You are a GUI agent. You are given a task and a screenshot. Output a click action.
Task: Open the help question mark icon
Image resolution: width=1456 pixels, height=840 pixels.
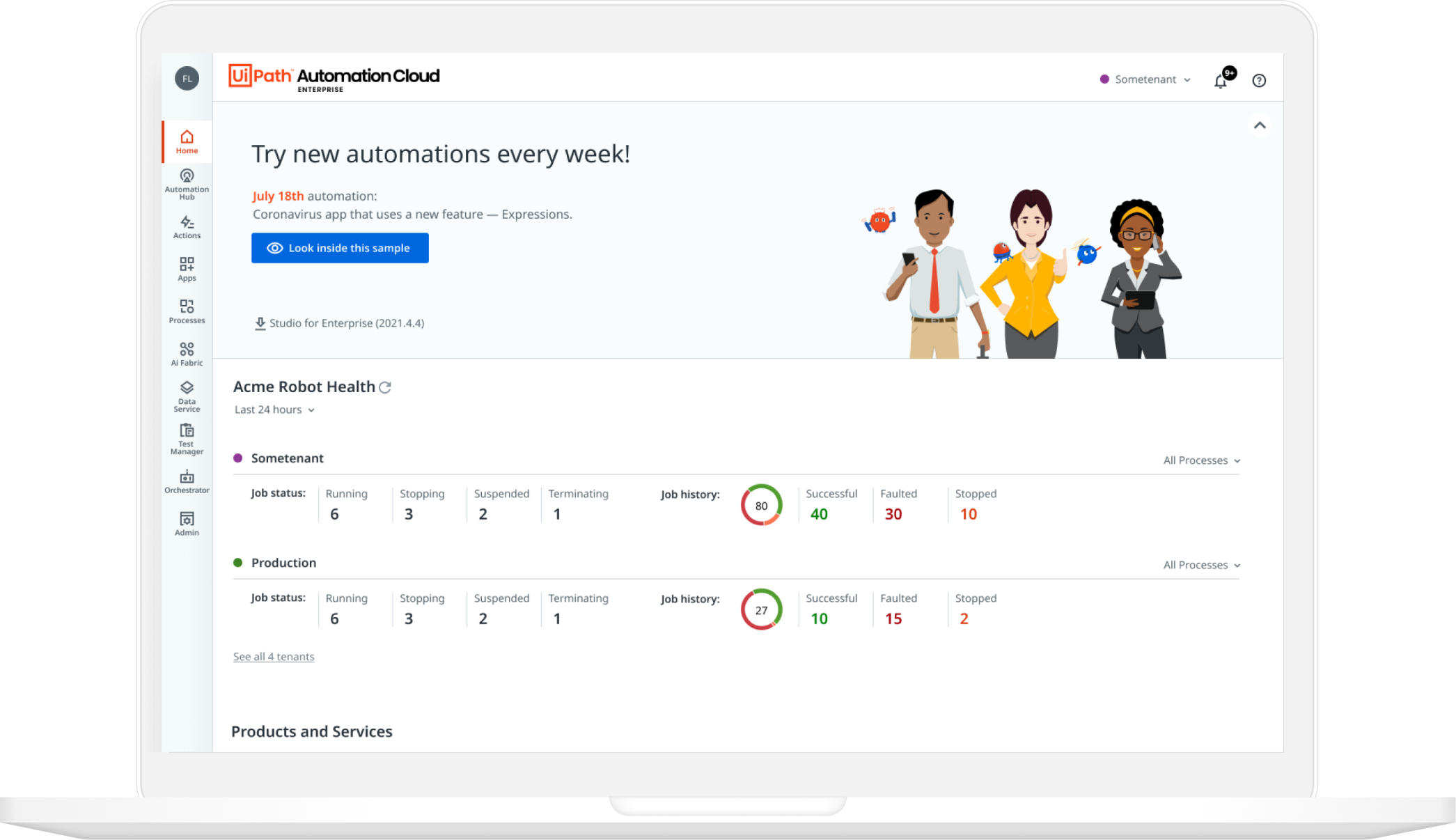tap(1259, 81)
